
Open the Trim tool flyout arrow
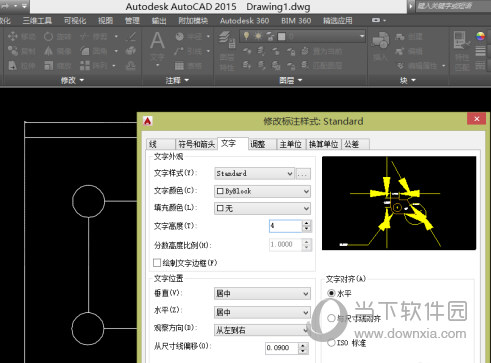[116, 36]
